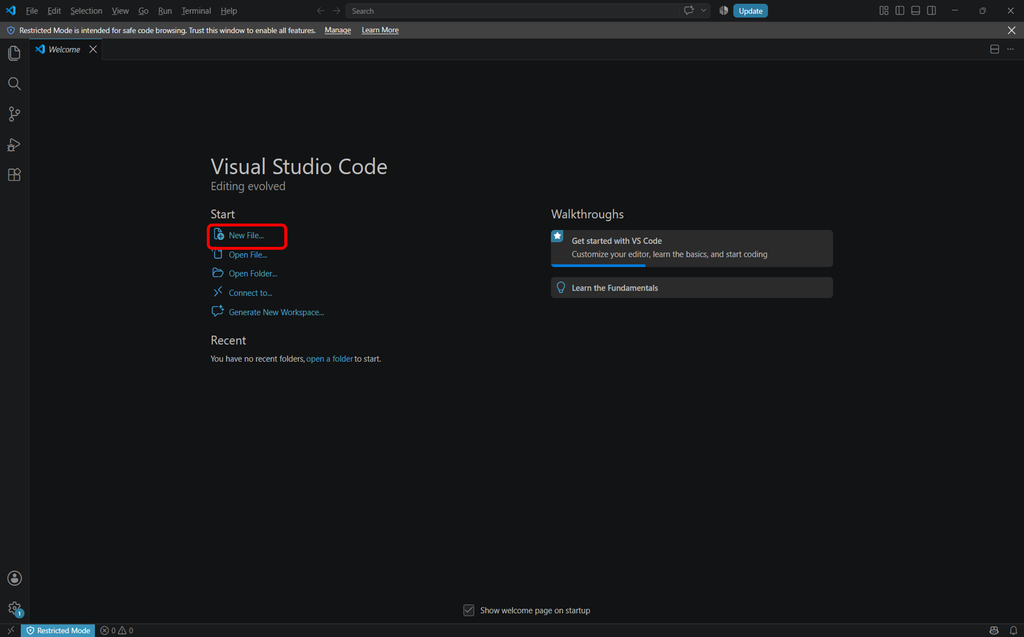Screen dimensions: 1024x637
Task: Select the Welcome tab
Action: (x=65, y=50)
